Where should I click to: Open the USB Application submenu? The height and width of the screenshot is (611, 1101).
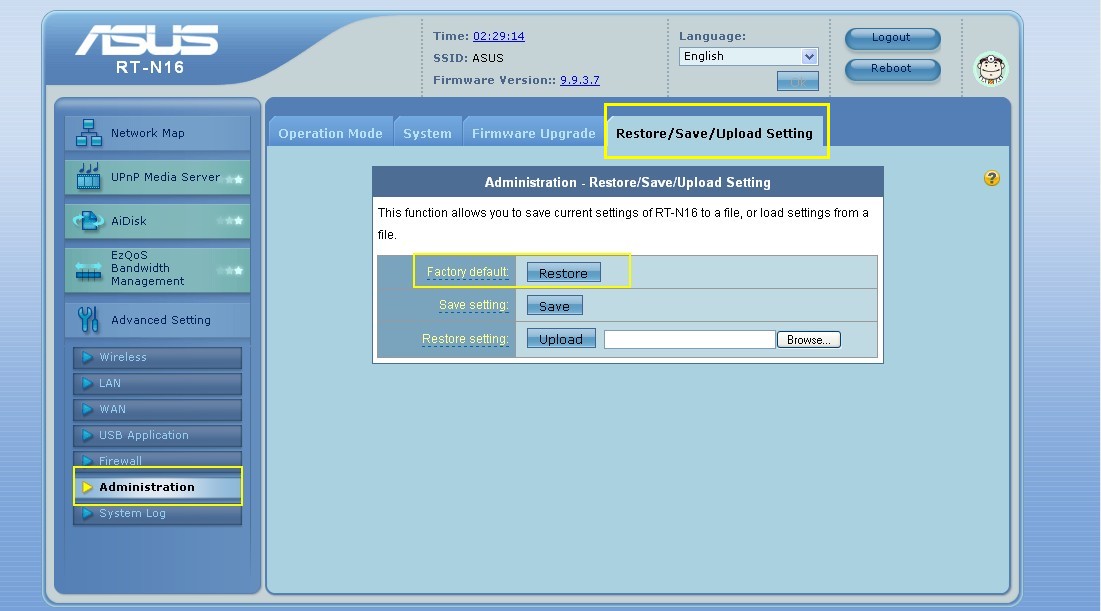(x=157, y=436)
